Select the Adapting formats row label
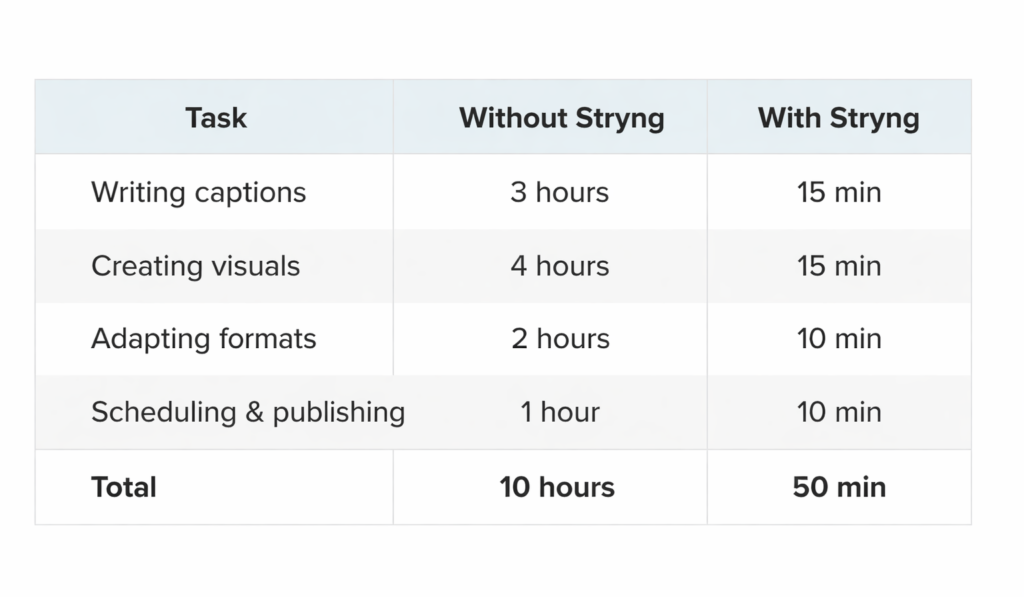 203,339
